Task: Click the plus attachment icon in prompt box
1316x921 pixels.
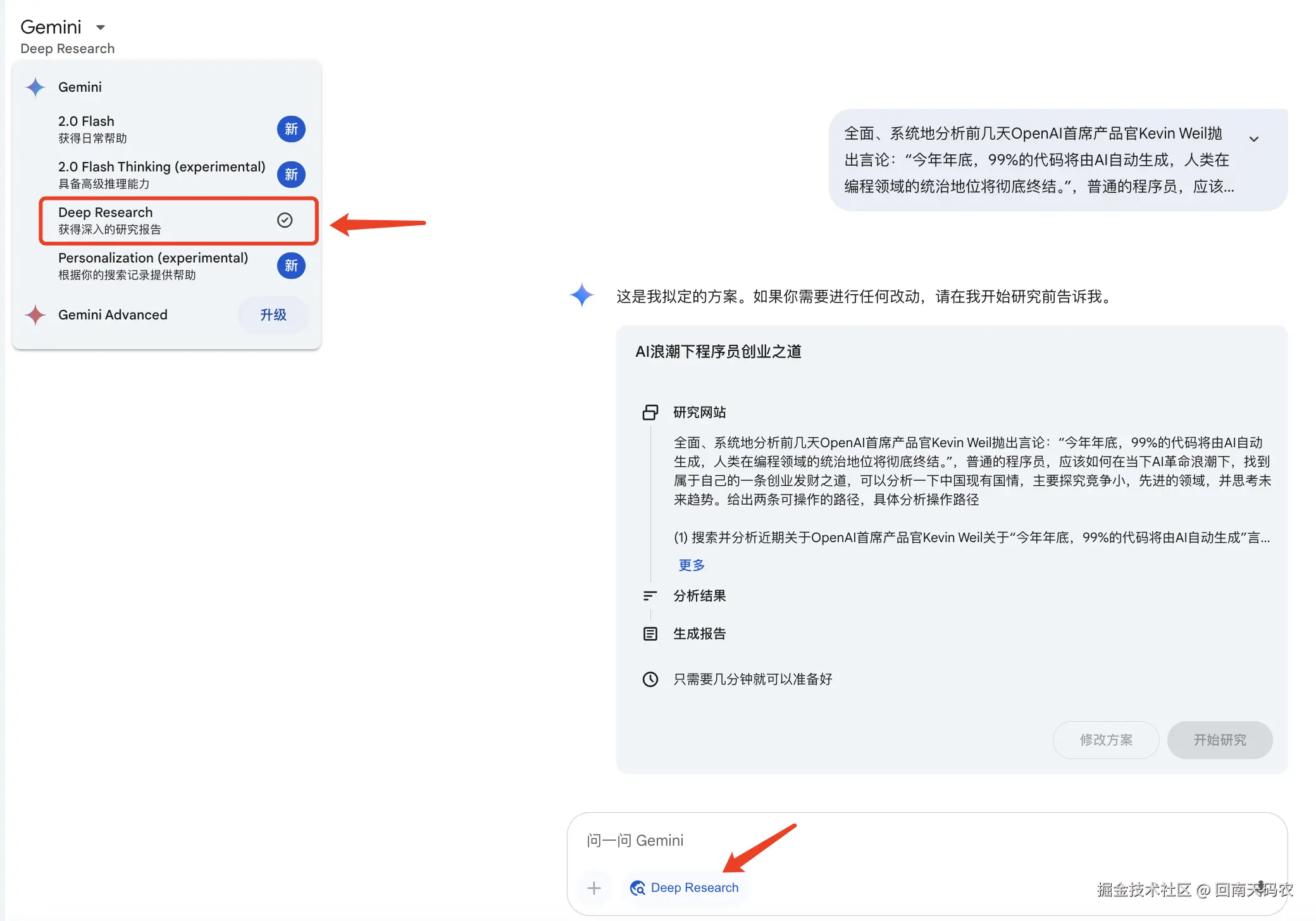Action: pos(593,888)
